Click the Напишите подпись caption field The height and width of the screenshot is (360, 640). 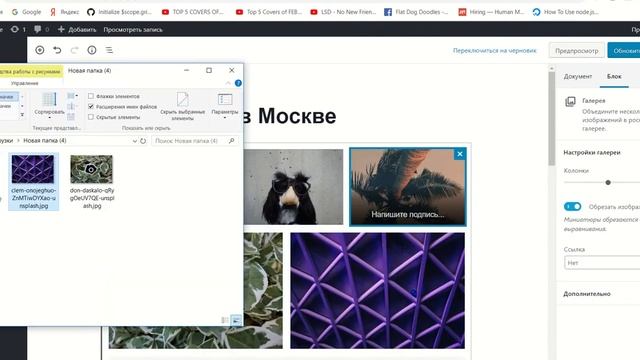[407, 214]
